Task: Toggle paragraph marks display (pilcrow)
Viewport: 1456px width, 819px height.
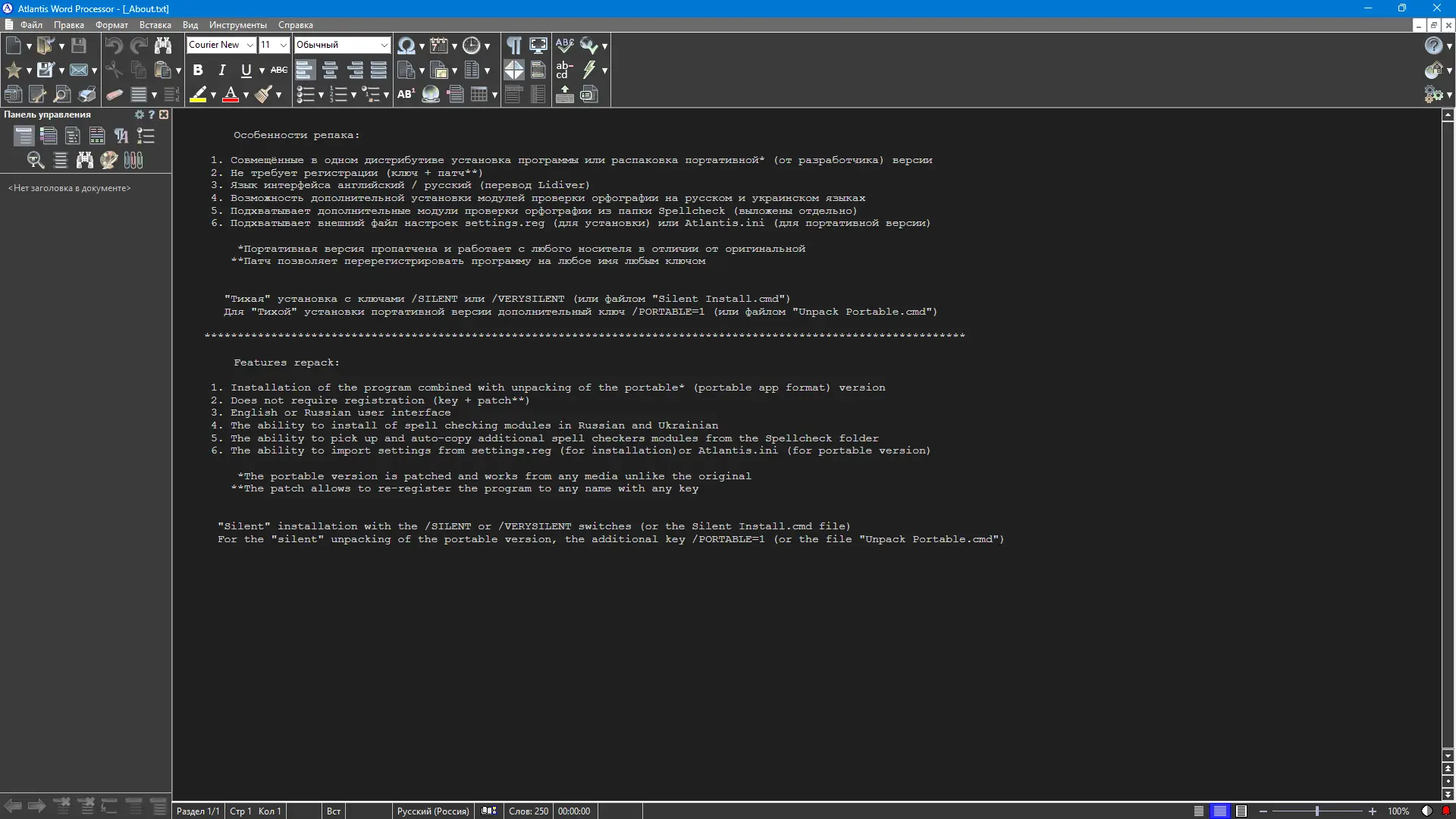Action: click(x=513, y=45)
